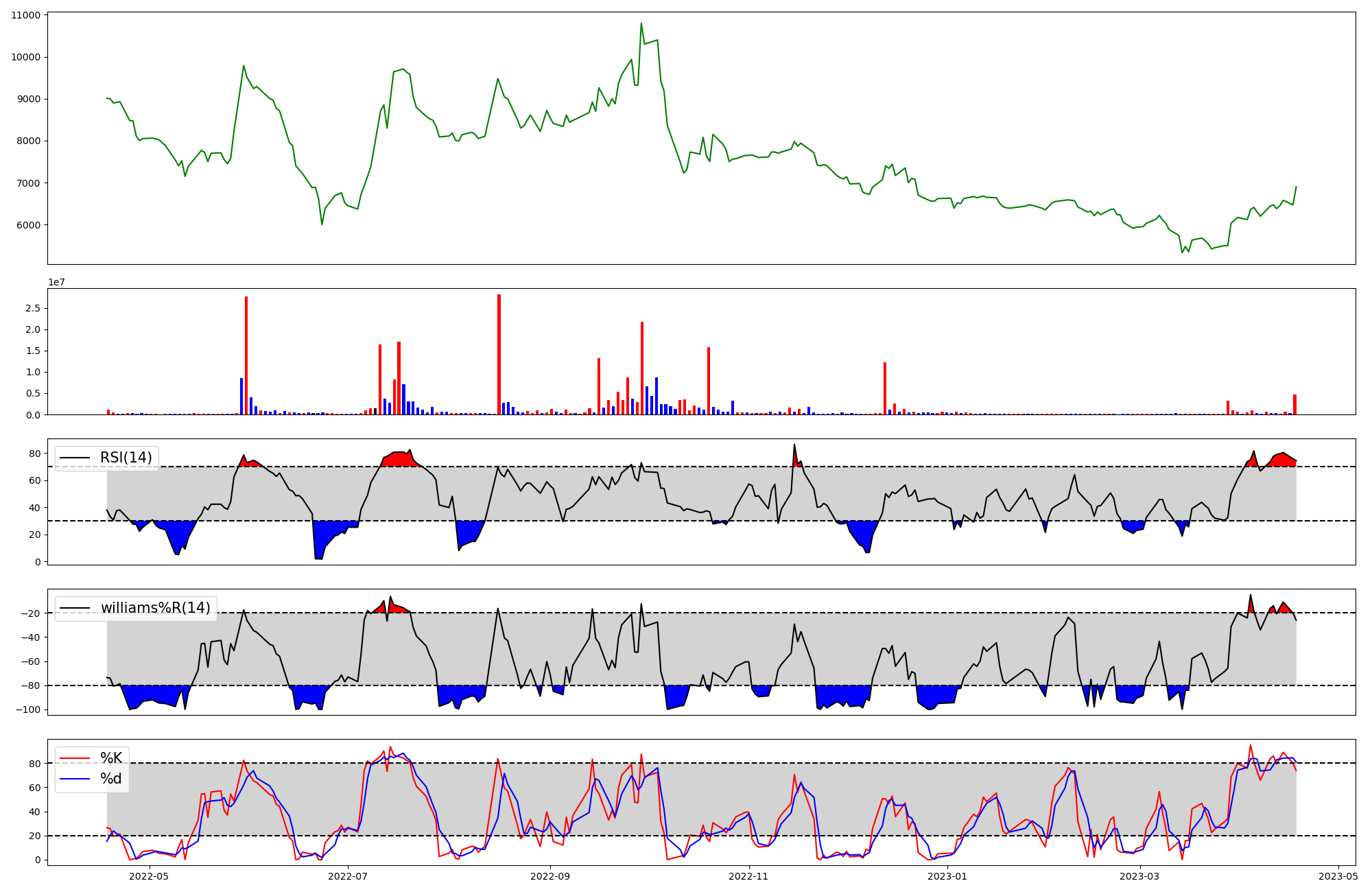Click the red %K legend line swatch

click(75, 758)
